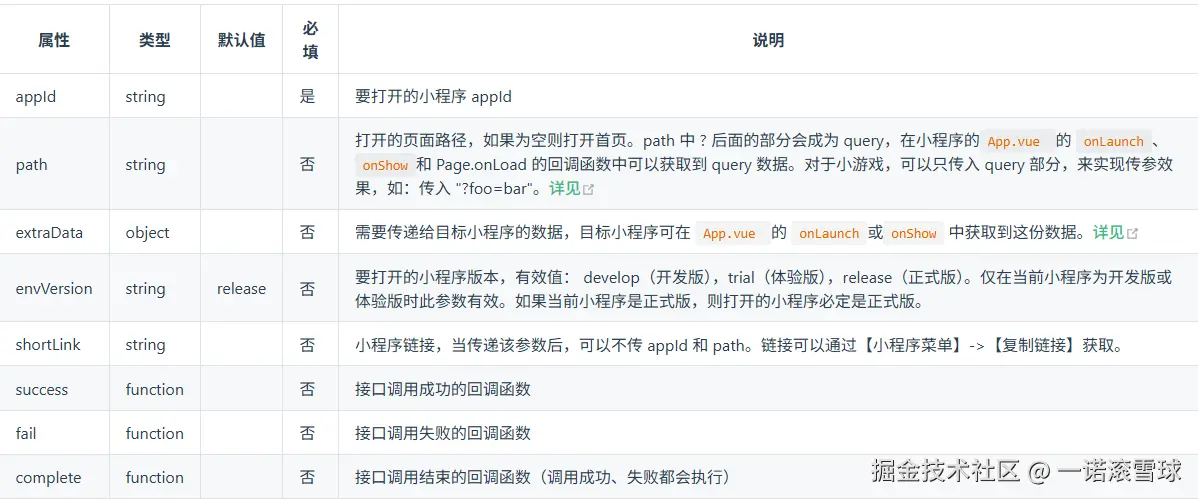Select the function type in the fail row
The width and height of the screenshot is (1198, 501).
click(x=154, y=433)
